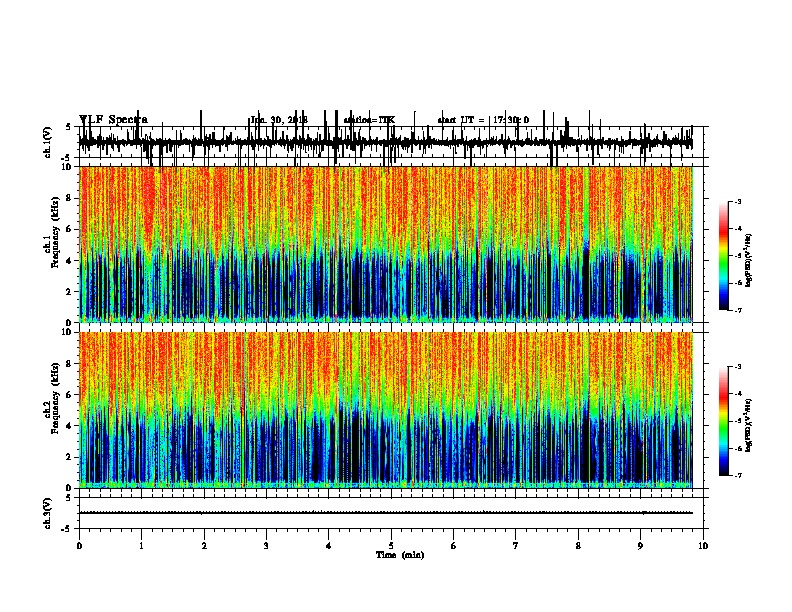This screenshot has width=792, height=612.
Task: Click the ch.1 spectrogram "2" kHz tick label
Action: coord(70,291)
